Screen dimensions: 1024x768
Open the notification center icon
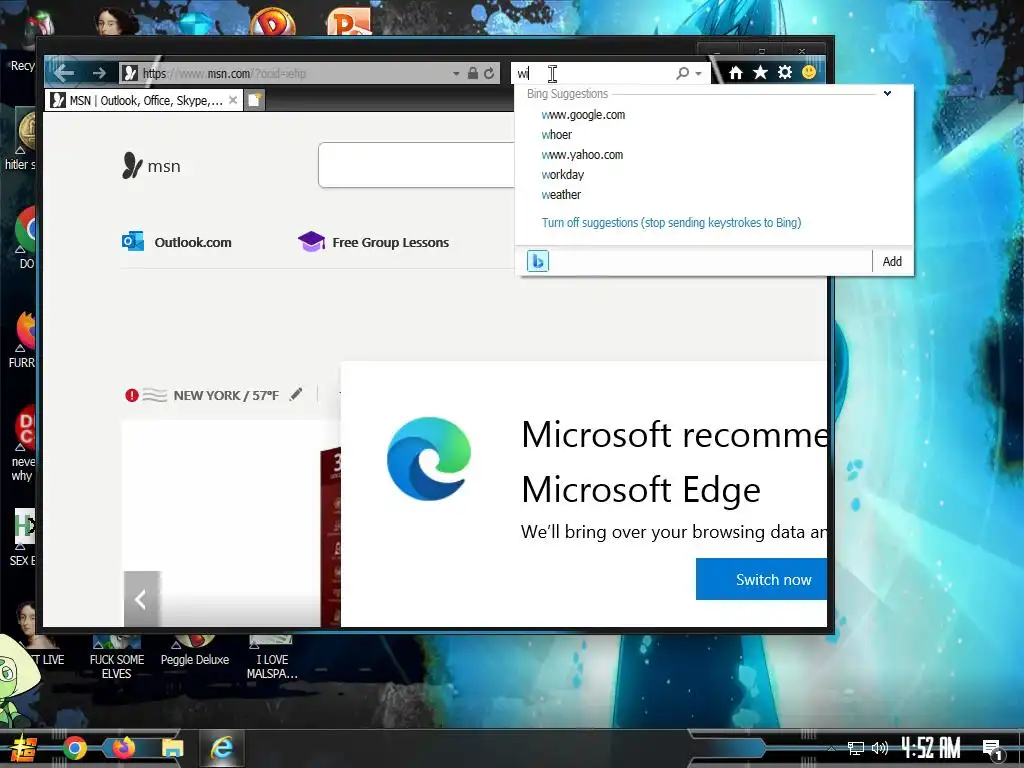click(992, 750)
